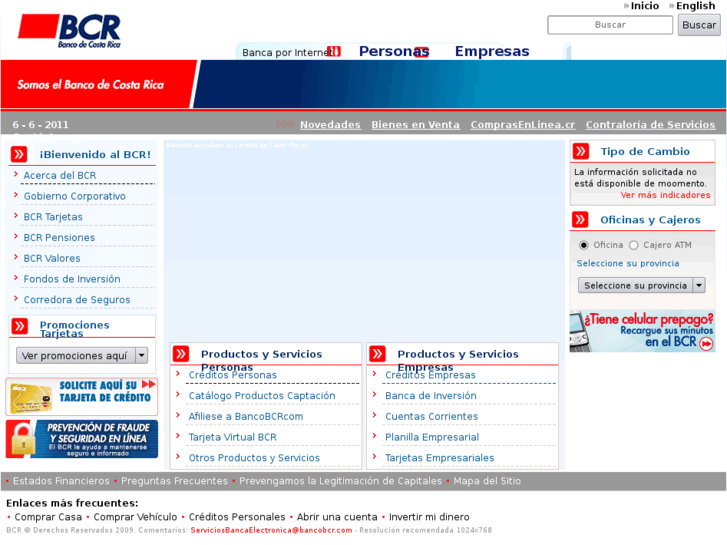Open BCR Valores
727x545 pixels.
coord(52,258)
